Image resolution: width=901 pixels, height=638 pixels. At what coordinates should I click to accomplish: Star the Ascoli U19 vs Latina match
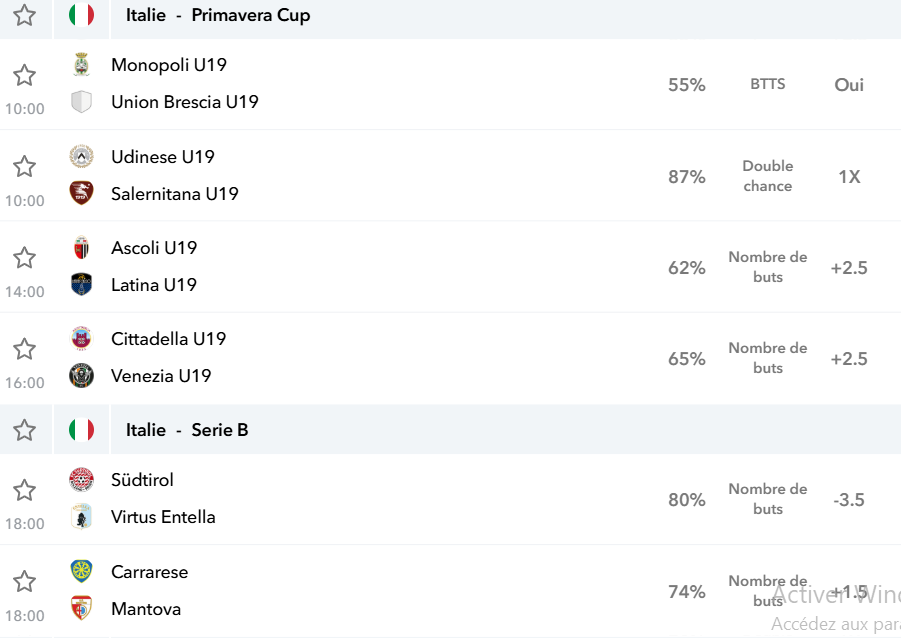24,257
